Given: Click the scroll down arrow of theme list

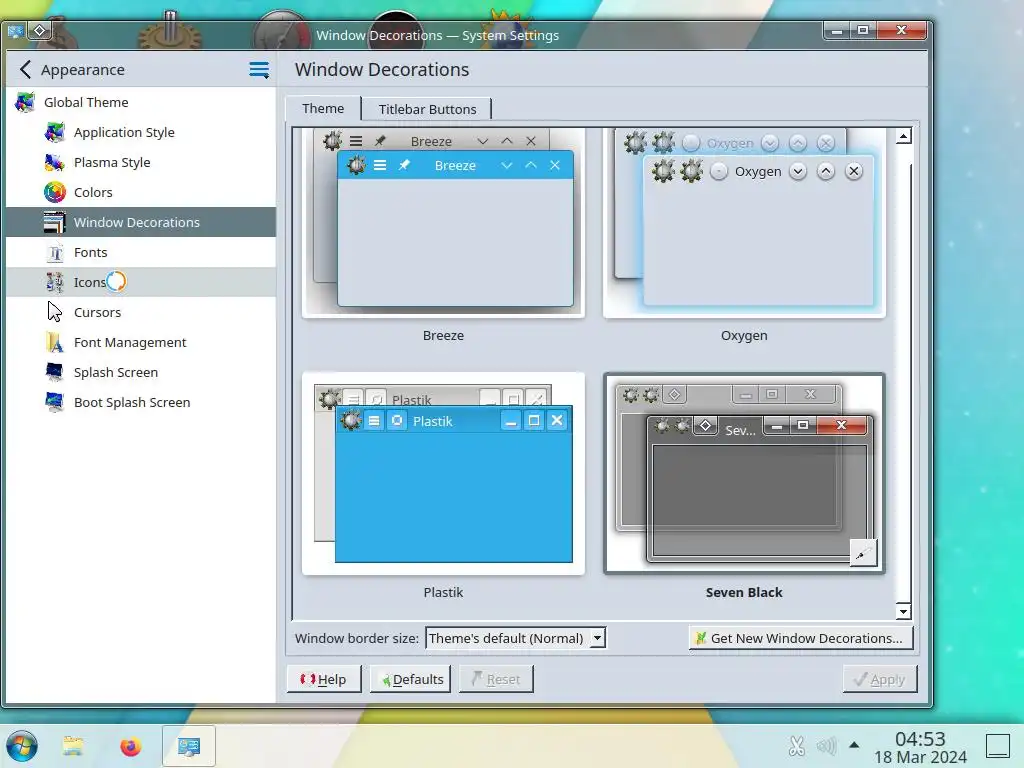Looking at the screenshot, I should click(903, 611).
